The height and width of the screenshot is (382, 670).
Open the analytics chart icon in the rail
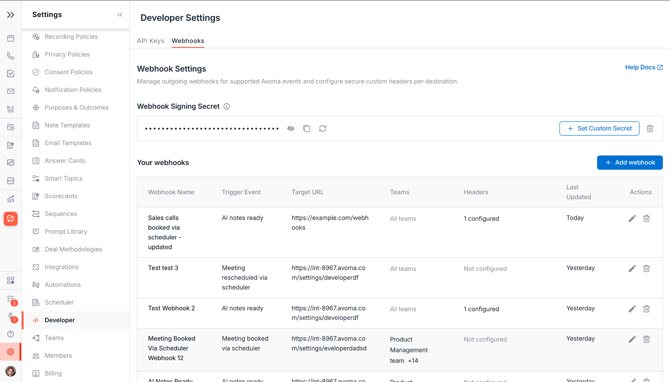coord(11,199)
